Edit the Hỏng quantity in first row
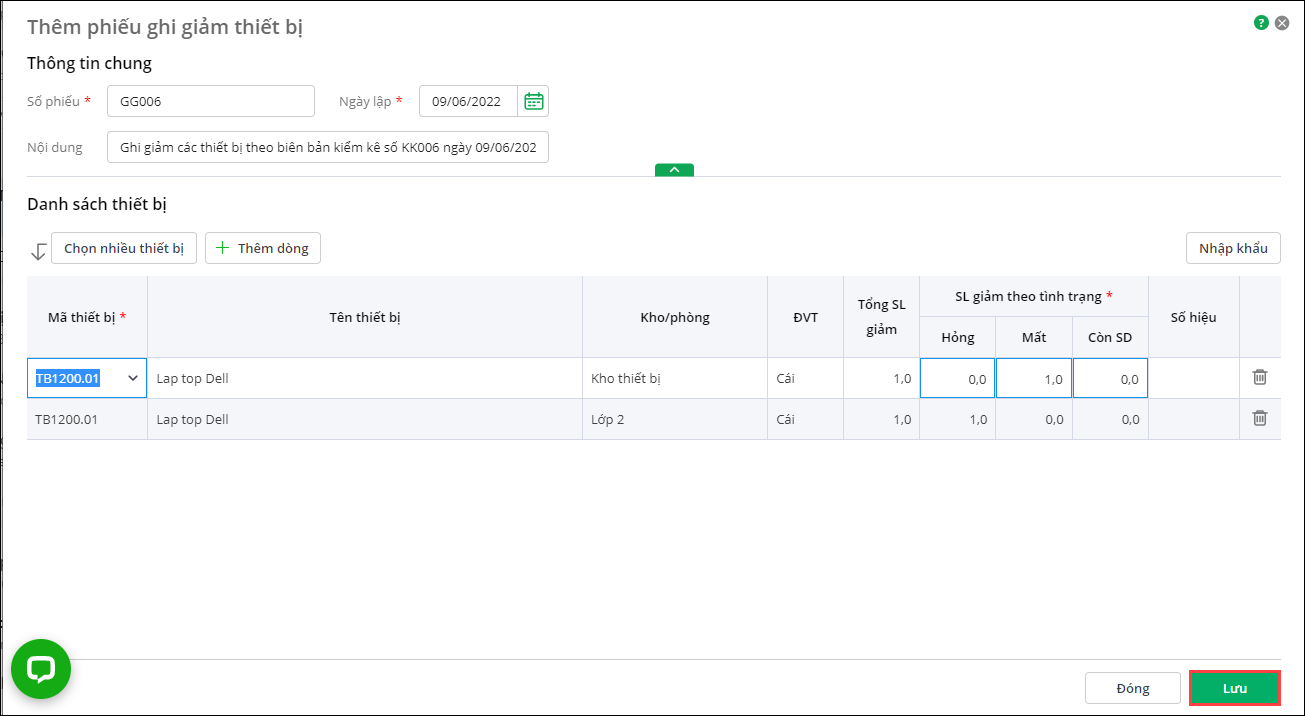Viewport: 1305px width, 716px height. point(957,379)
